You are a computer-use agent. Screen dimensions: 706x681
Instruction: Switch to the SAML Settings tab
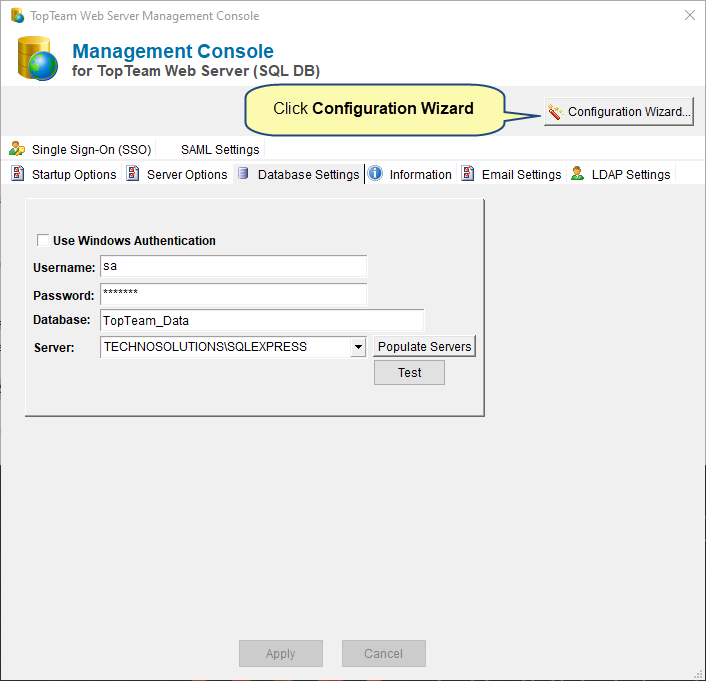(x=220, y=150)
